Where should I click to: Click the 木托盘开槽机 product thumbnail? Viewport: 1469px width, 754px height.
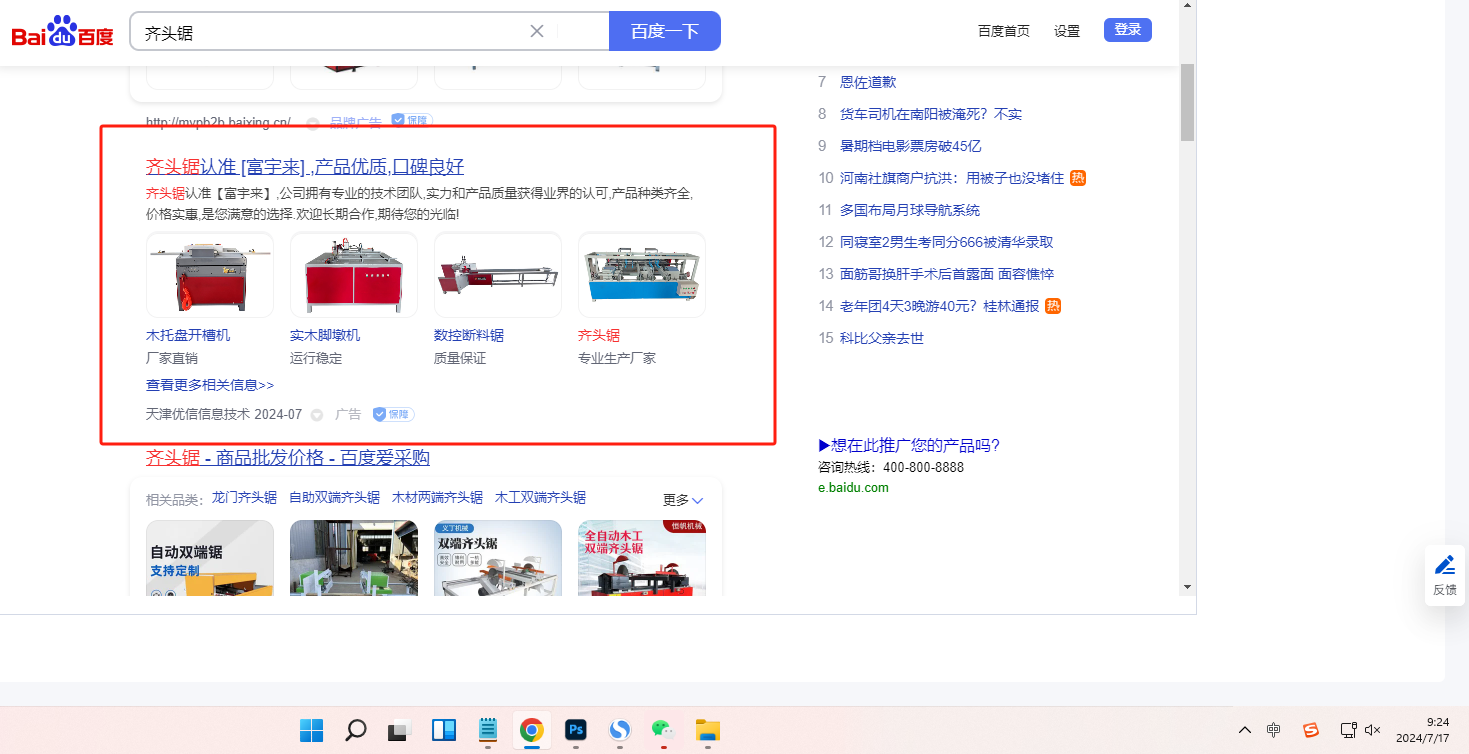point(210,275)
